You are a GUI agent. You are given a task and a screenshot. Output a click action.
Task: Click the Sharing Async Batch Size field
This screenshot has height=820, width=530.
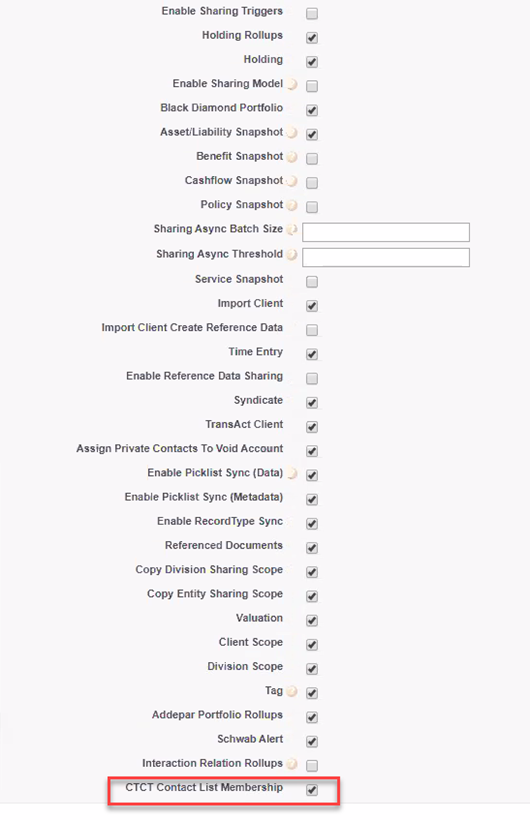[x=386, y=232]
